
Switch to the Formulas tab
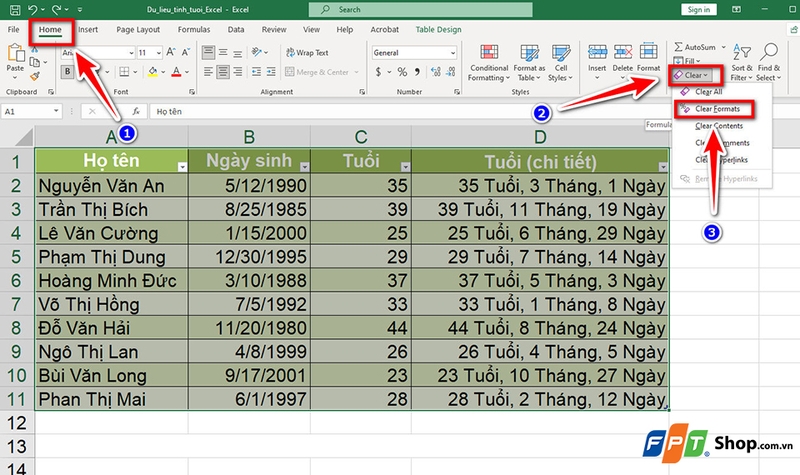tap(194, 30)
